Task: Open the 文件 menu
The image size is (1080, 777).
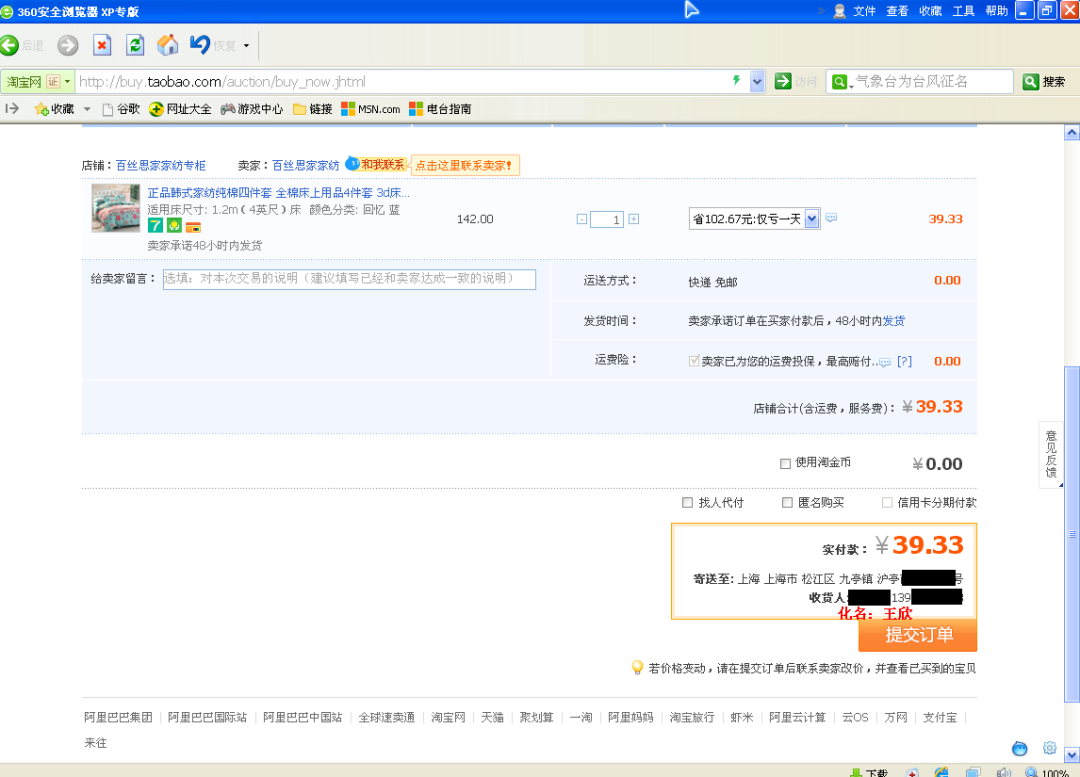Action: pyautogui.click(x=864, y=11)
